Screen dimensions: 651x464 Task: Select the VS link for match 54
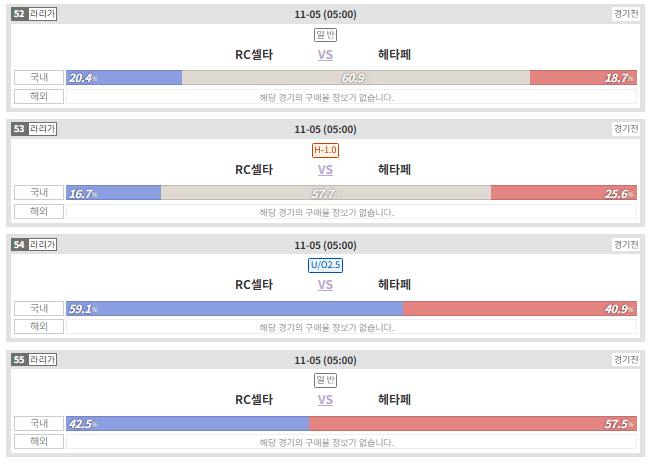tap(325, 285)
